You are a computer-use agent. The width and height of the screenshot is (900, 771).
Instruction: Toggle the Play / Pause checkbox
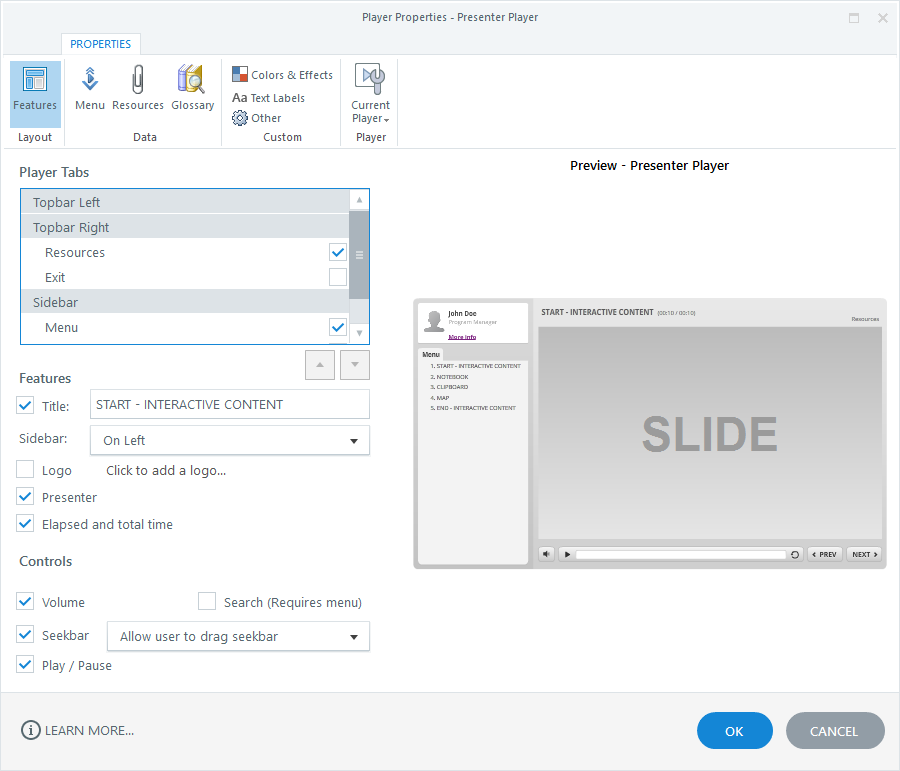pyautogui.click(x=25, y=665)
